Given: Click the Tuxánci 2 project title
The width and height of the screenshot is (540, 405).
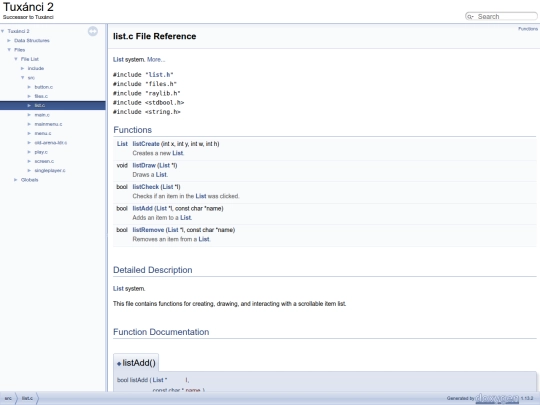Looking at the screenshot, I should (28, 7).
